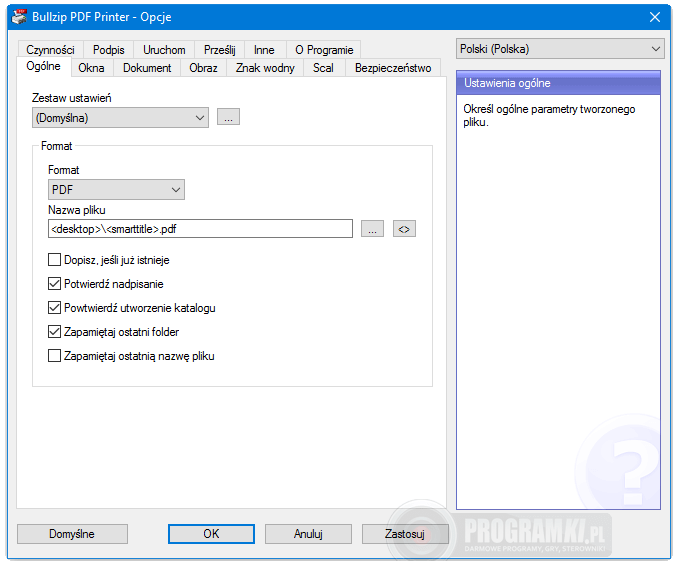679x568 pixels.
Task: Click the Domyślne button
Action: pyautogui.click(x=72, y=534)
